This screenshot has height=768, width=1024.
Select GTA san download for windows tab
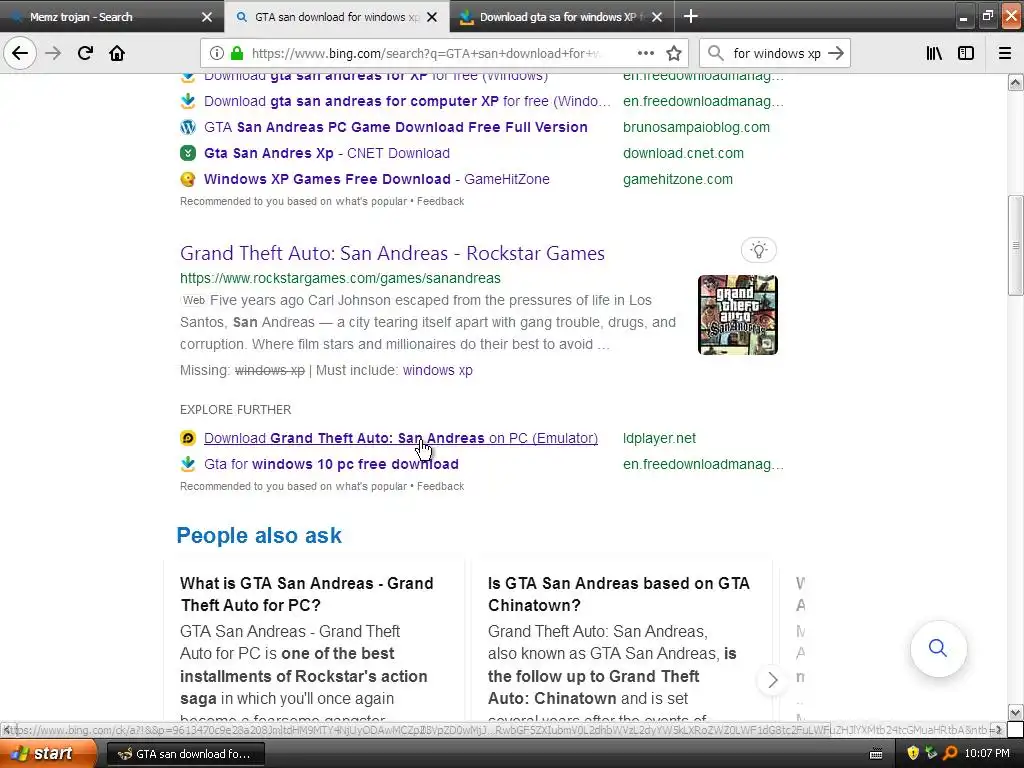pyautogui.click(x=337, y=17)
